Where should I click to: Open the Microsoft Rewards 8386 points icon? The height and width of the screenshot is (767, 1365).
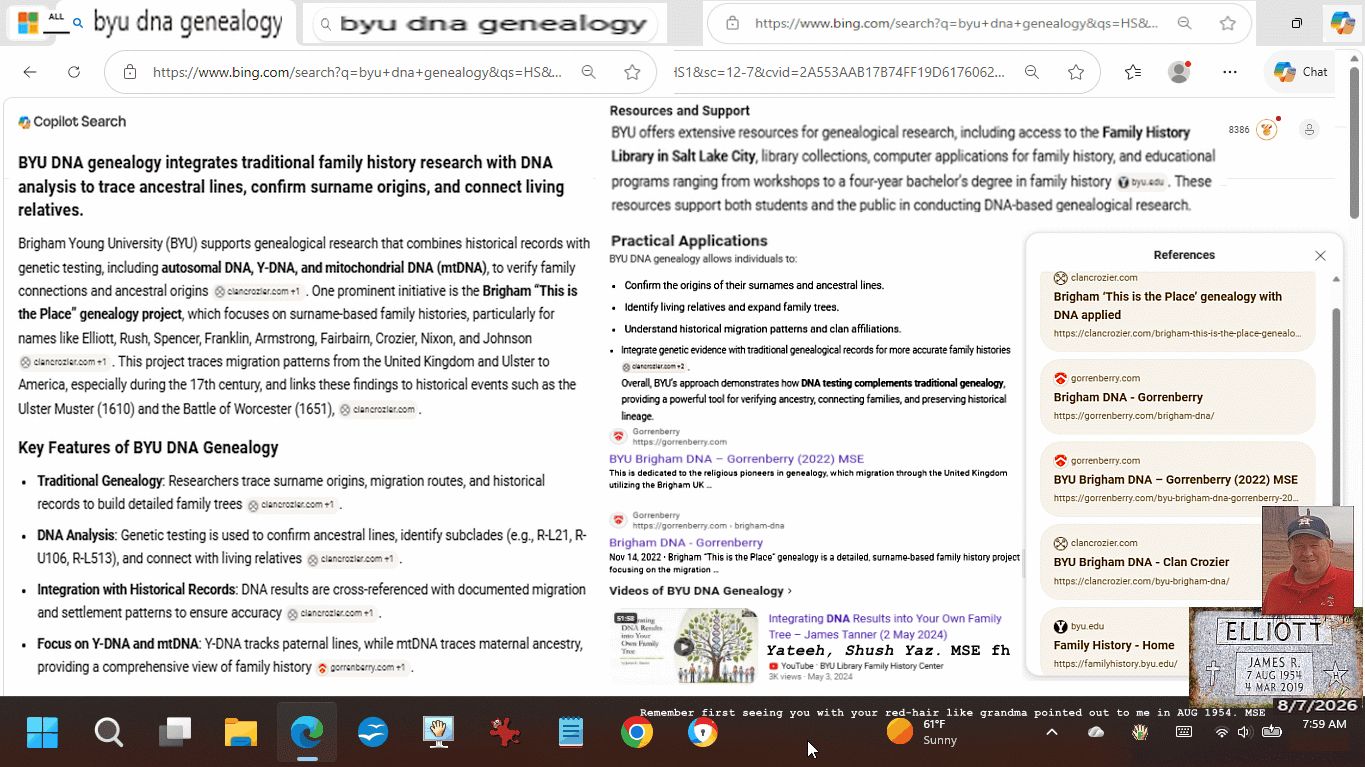(x=1267, y=129)
